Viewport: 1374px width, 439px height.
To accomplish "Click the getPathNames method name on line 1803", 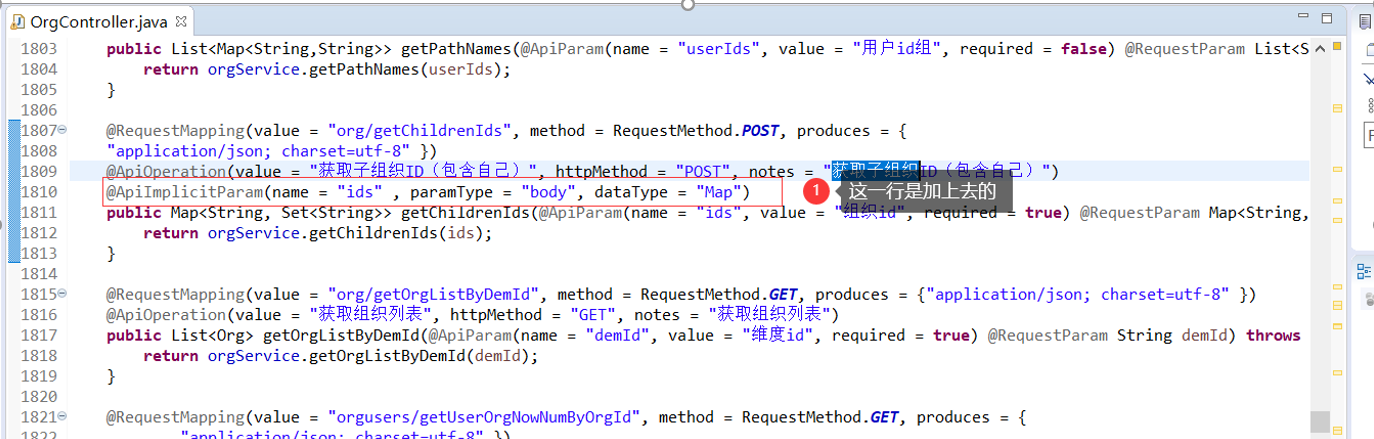I will pyautogui.click(x=456, y=49).
